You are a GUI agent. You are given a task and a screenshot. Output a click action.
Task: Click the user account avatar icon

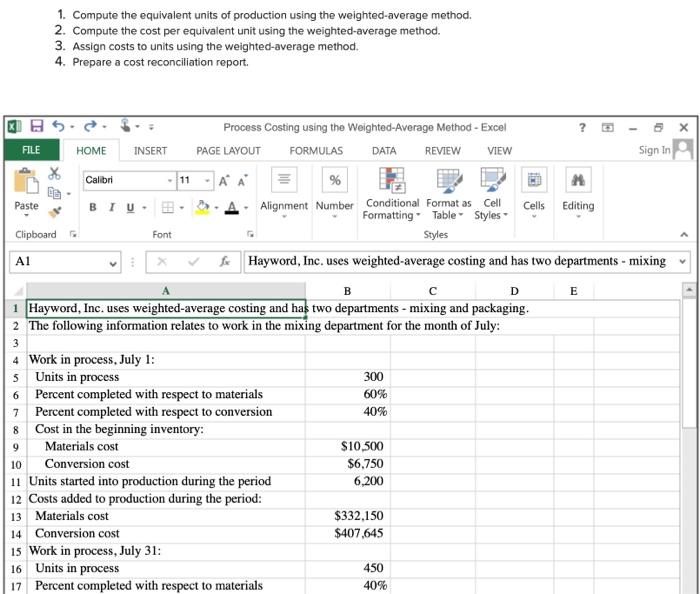[683, 149]
